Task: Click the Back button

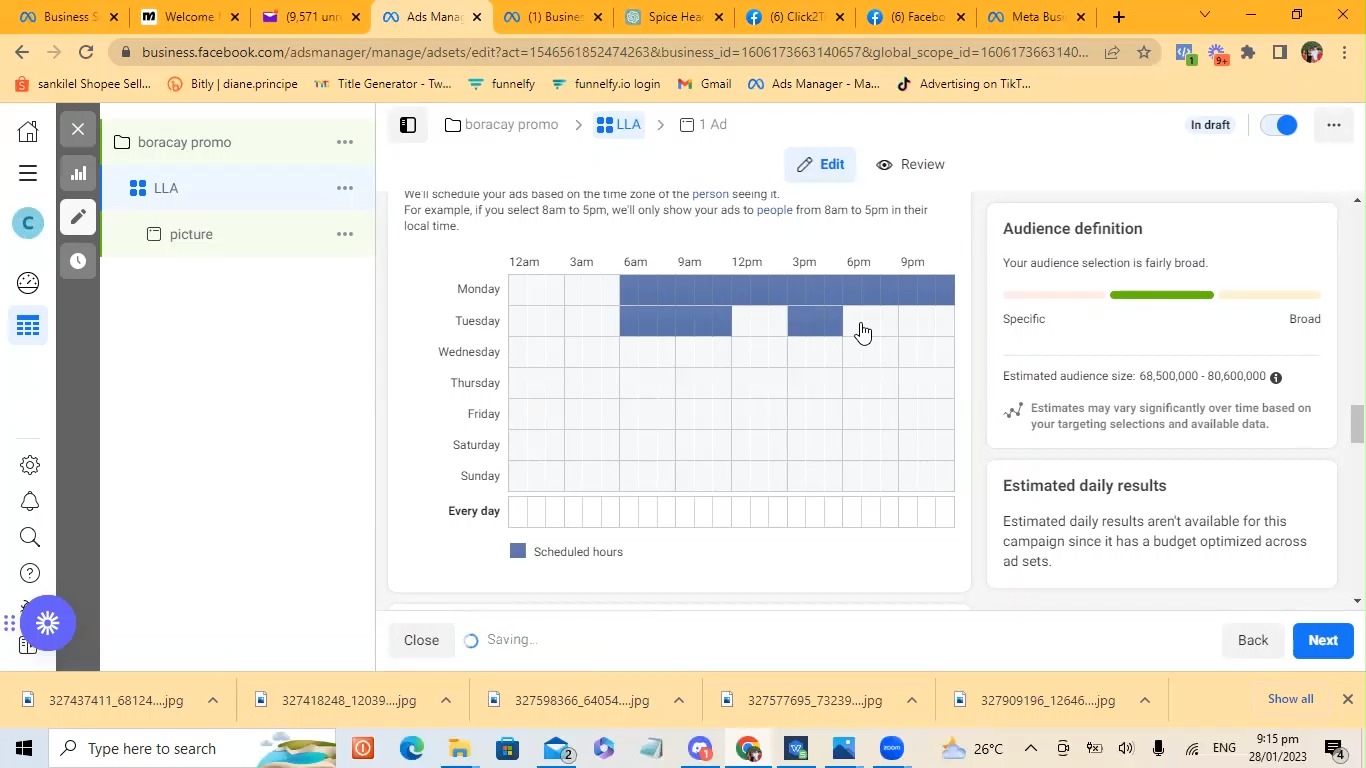Action: pyautogui.click(x=1253, y=641)
